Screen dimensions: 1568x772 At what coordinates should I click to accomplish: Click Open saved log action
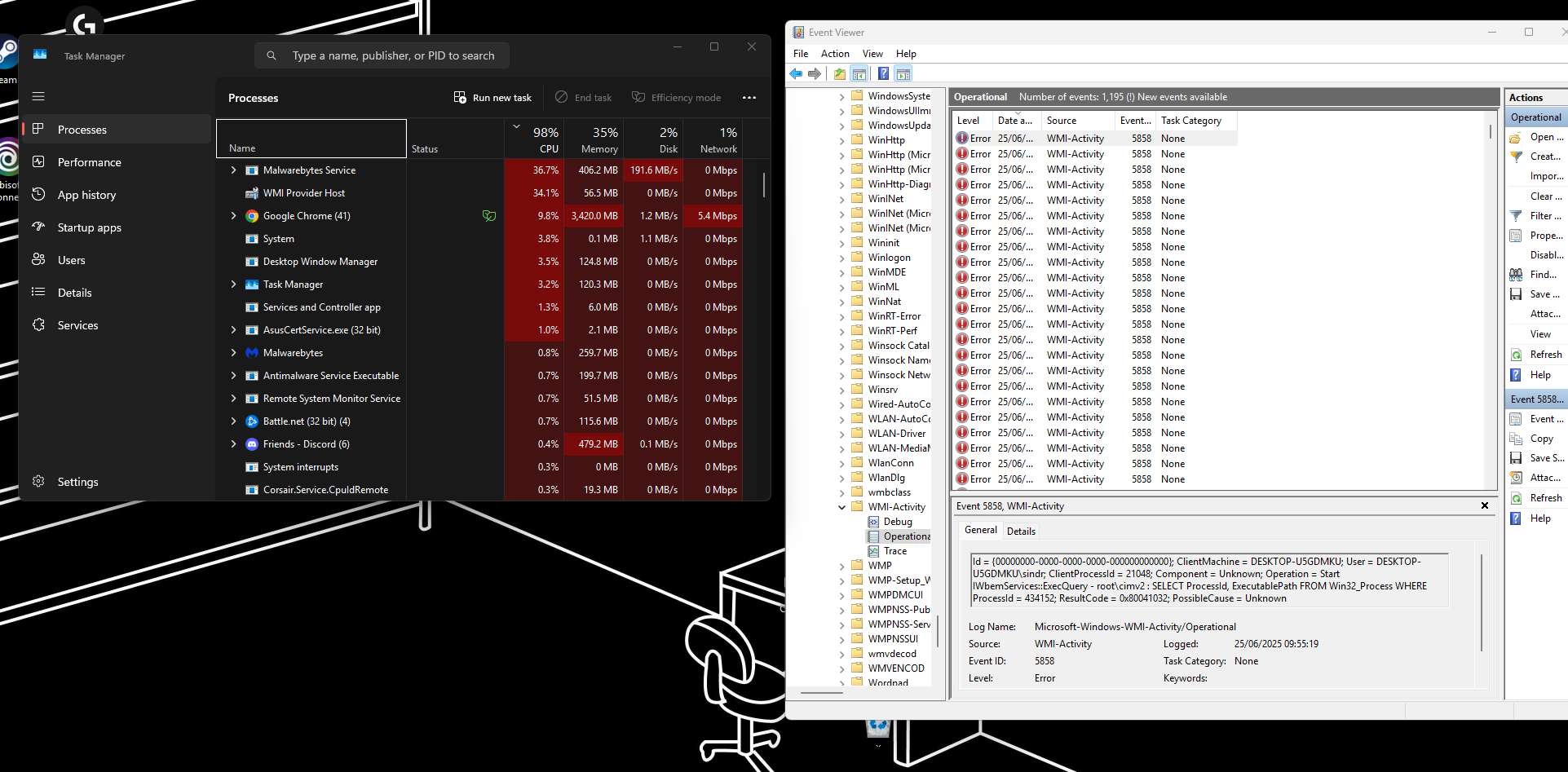pos(1536,137)
